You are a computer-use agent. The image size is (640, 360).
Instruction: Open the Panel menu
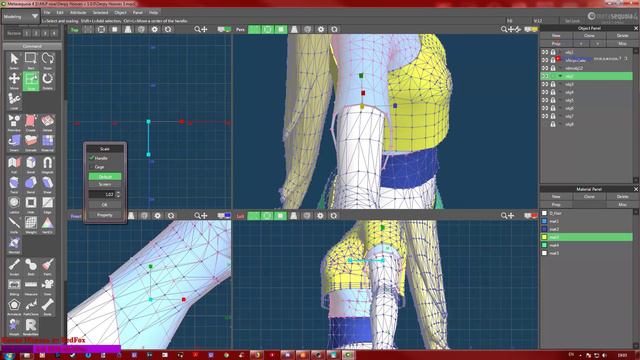click(138, 13)
